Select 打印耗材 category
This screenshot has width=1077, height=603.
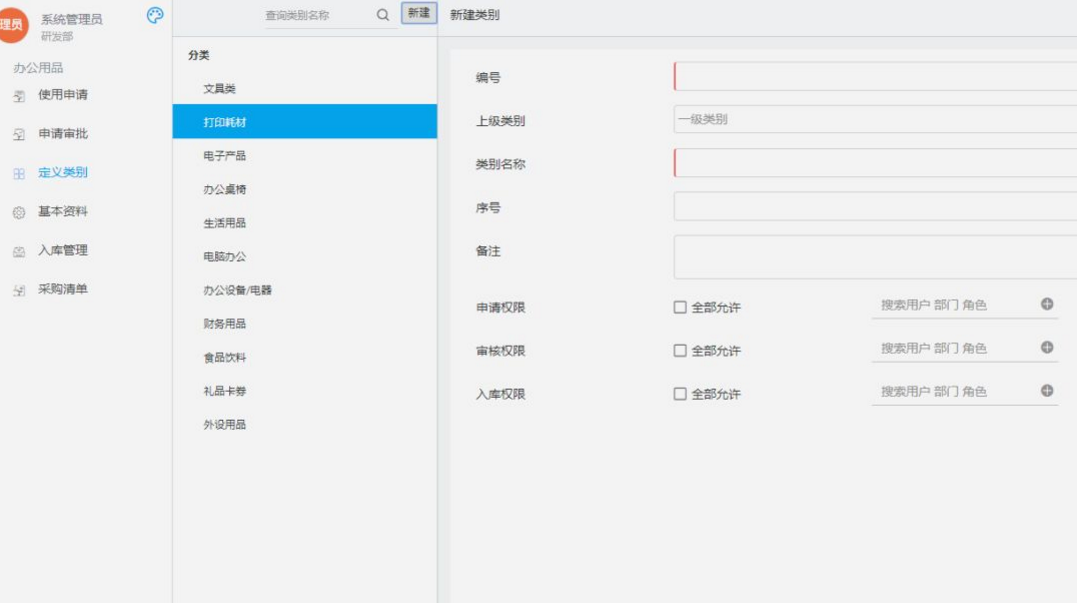point(304,122)
